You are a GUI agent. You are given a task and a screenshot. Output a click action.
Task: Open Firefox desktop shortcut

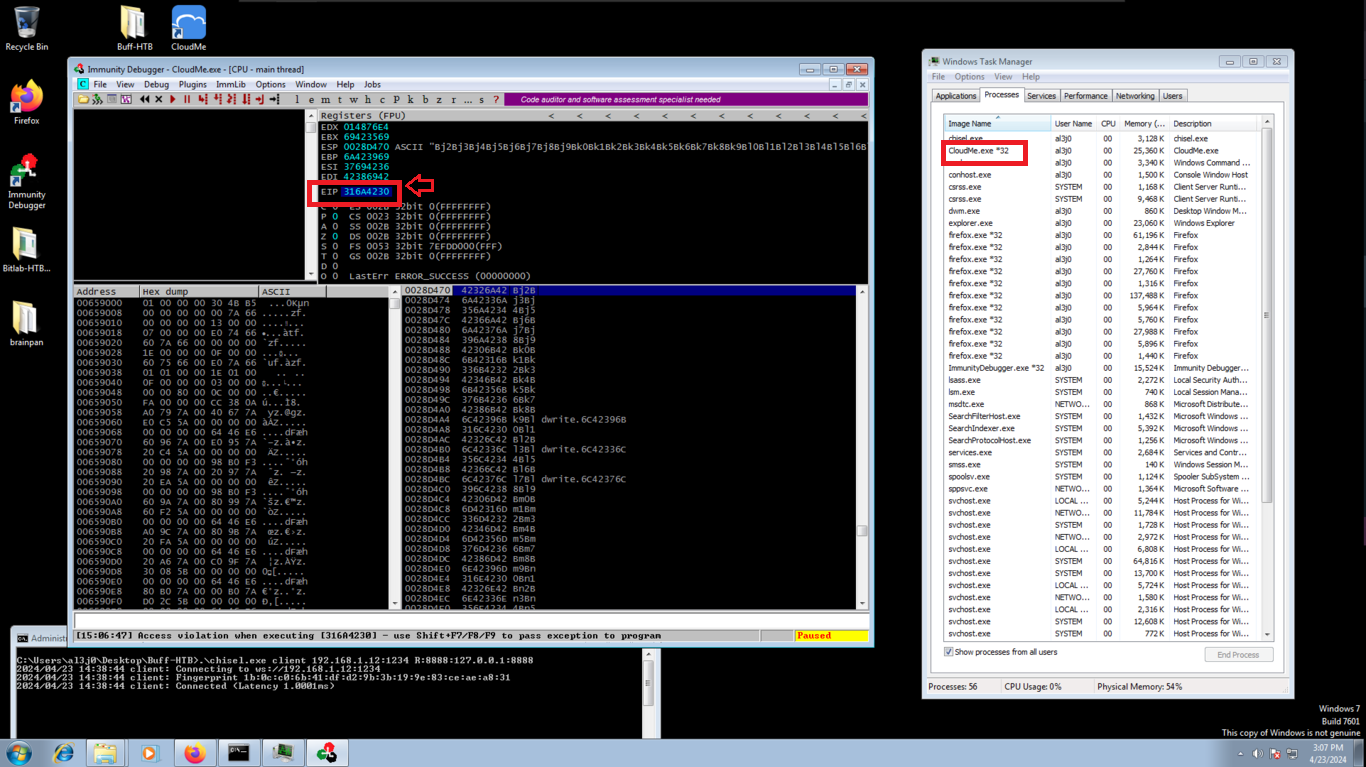click(27, 103)
